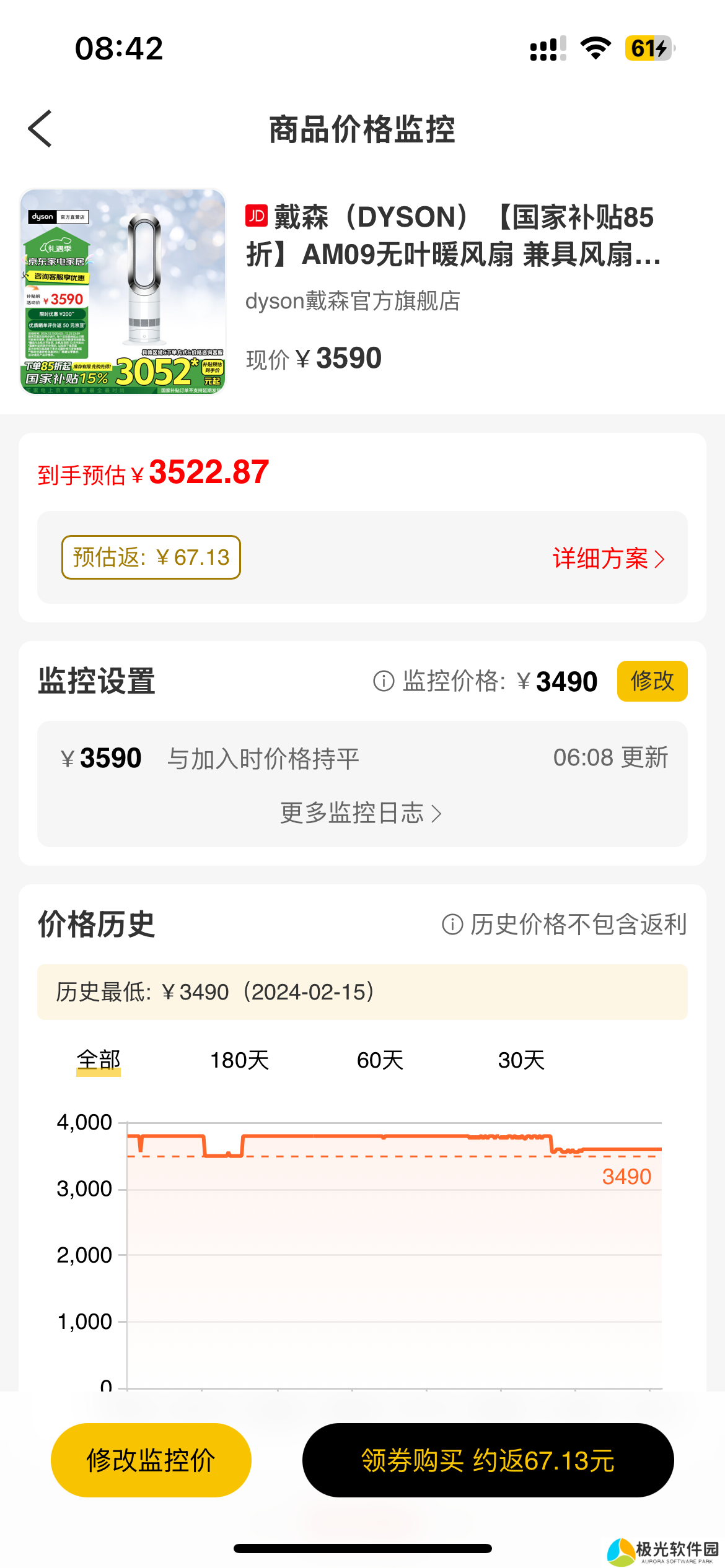Tap the 修改监控价 button
The image size is (725, 1568).
pos(151,1460)
